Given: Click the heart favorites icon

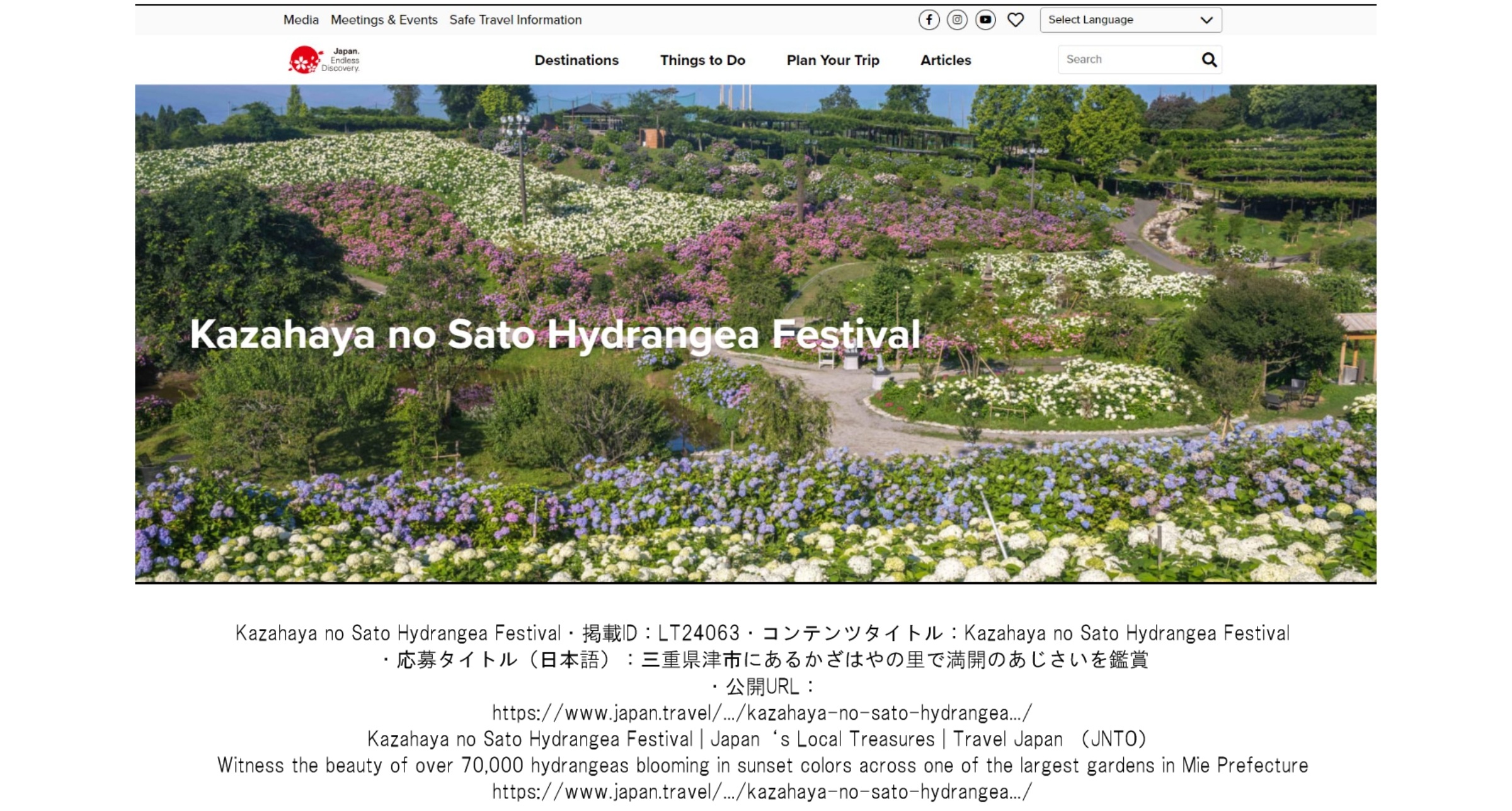Looking at the screenshot, I should tap(1015, 20).
